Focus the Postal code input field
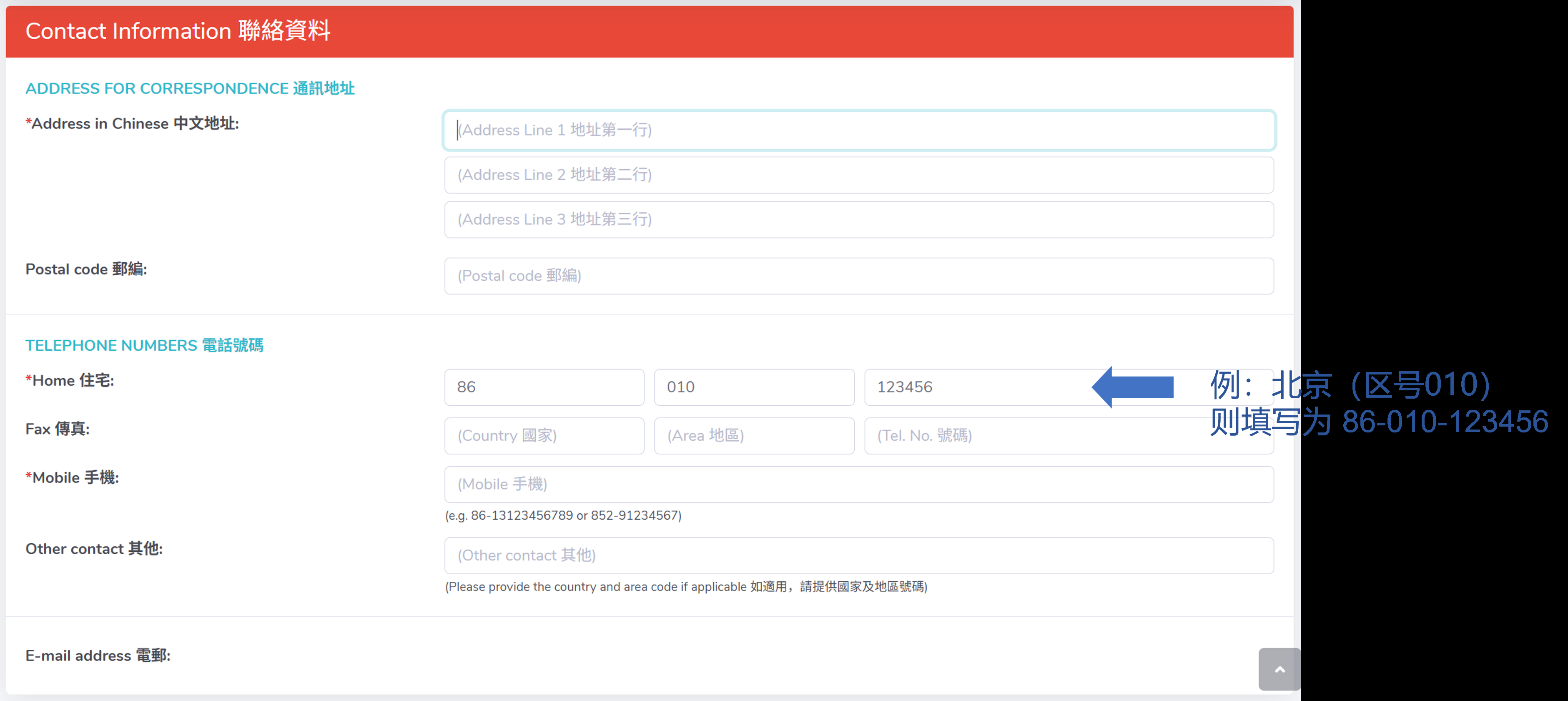 858,276
